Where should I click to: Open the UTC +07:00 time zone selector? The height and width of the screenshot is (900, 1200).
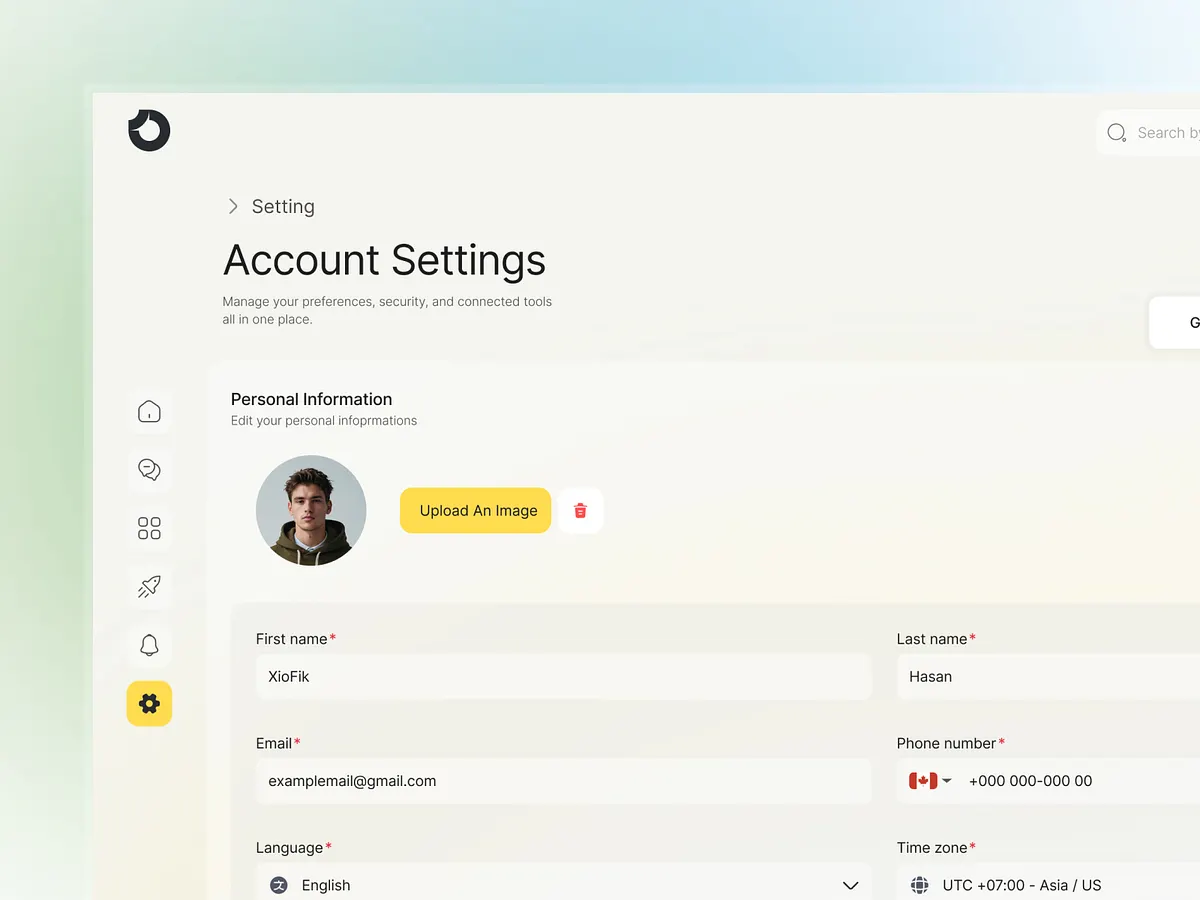tap(1020, 885)
